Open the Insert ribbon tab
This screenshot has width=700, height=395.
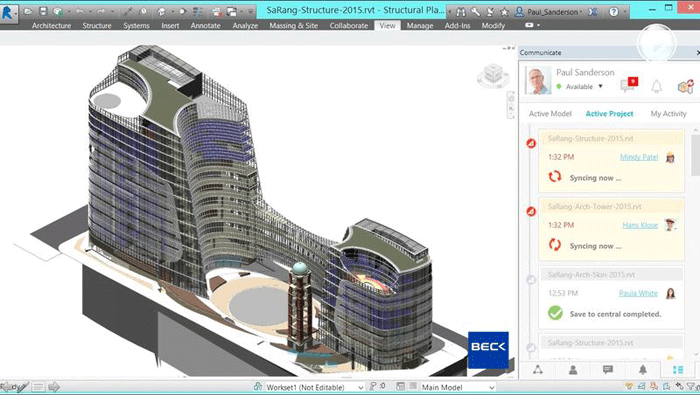click(170, 25)
